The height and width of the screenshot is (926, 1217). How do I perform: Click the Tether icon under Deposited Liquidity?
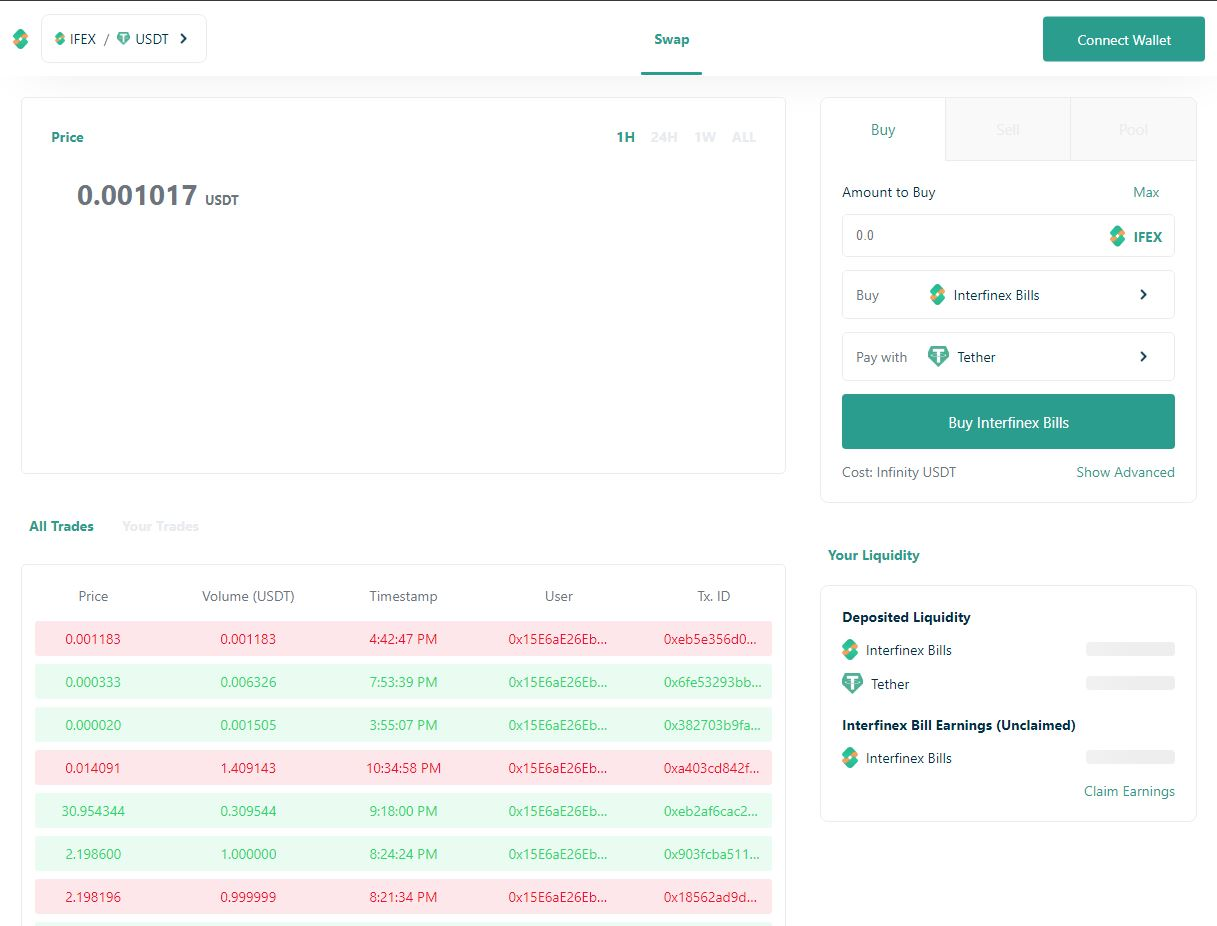pos(852,684)
